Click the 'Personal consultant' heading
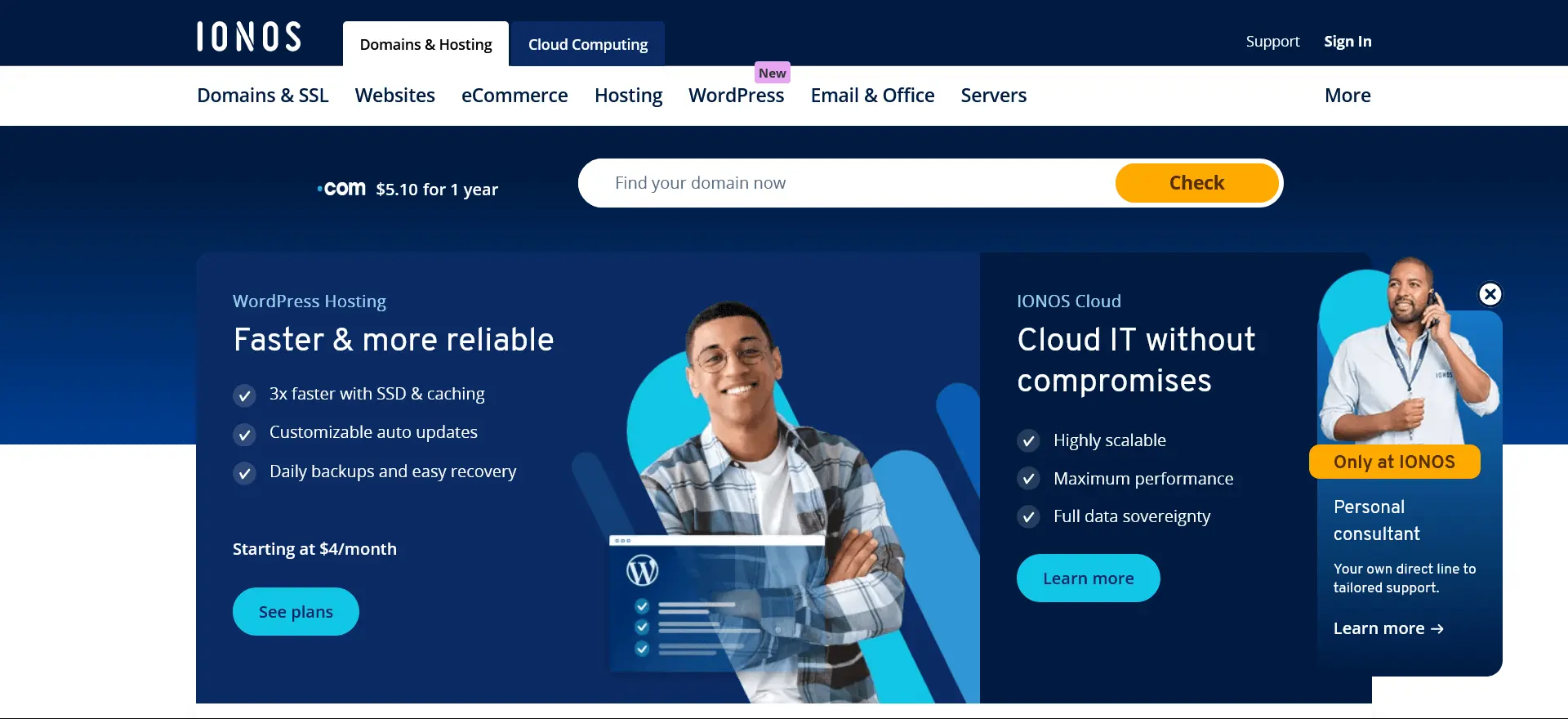 click(x=1377, y=520)
